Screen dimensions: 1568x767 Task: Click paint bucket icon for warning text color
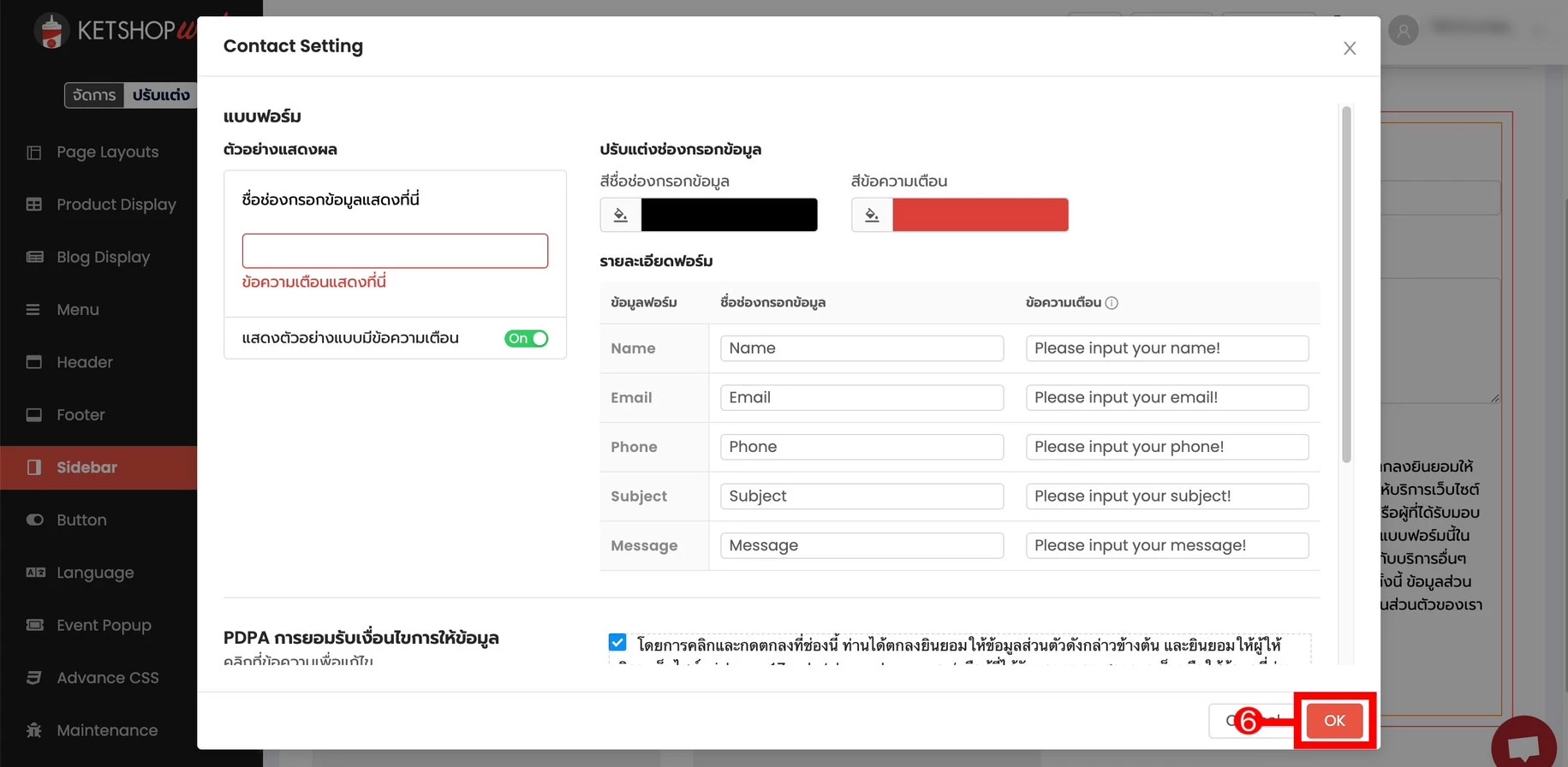tap(872, 215)
